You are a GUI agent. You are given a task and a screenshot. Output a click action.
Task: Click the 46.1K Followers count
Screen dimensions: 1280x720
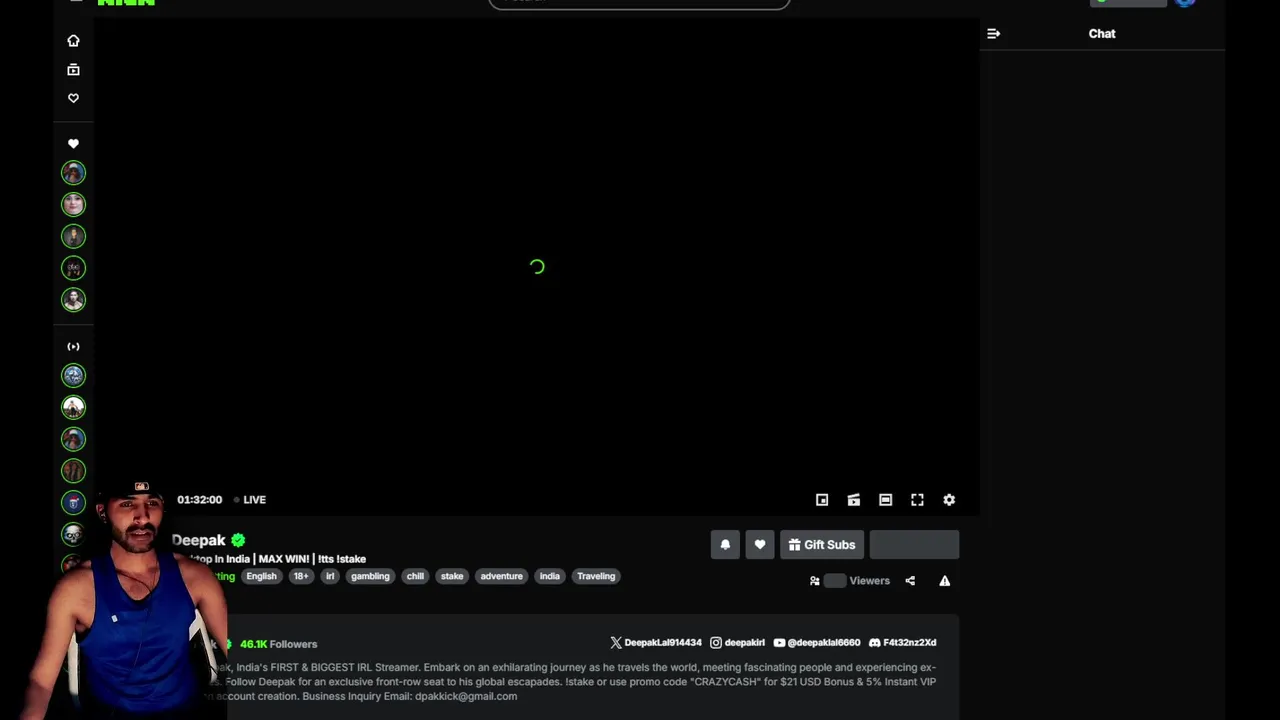[x=278, y=644]
